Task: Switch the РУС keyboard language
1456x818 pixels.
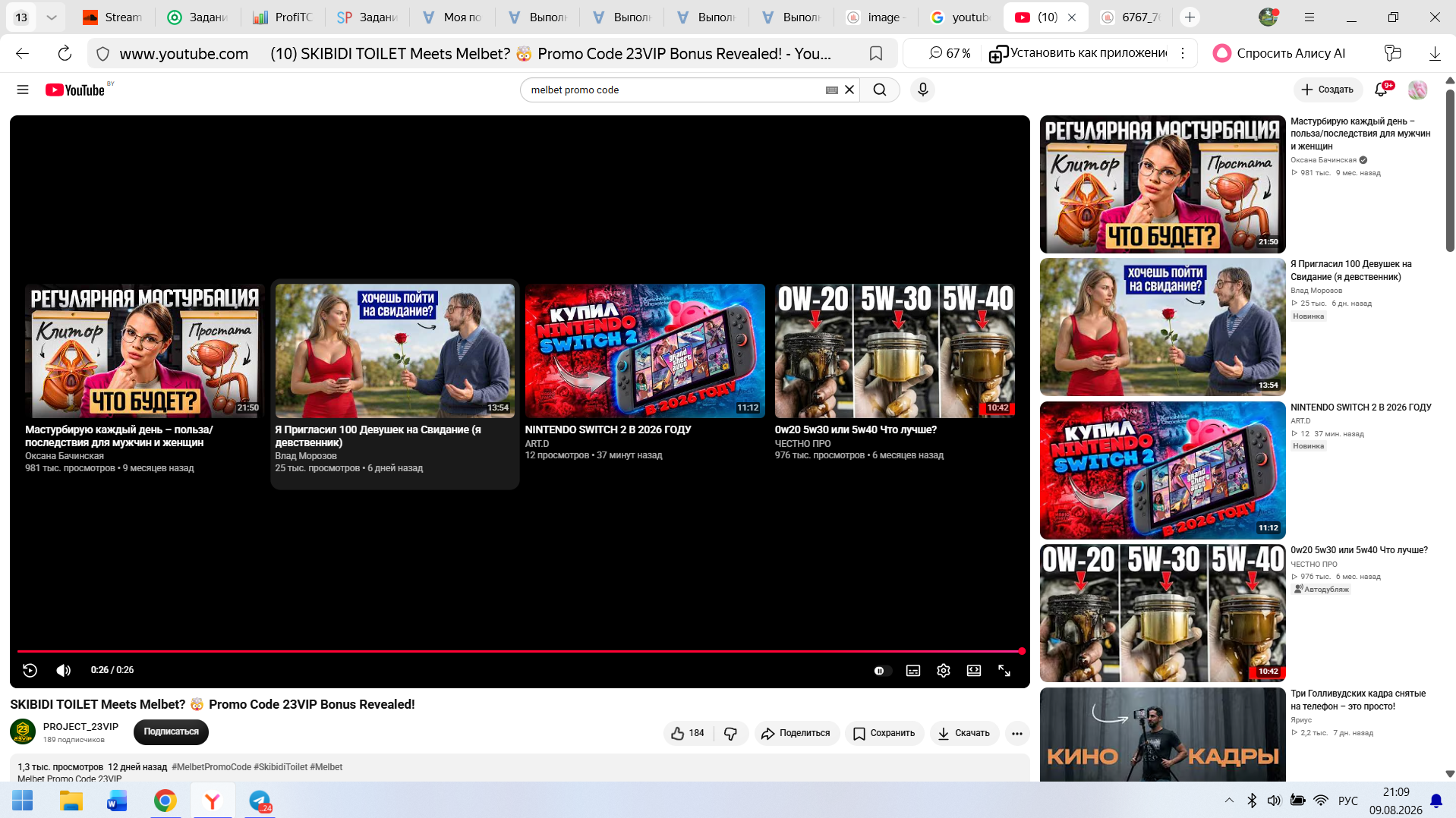Action: coord(1348,801)
